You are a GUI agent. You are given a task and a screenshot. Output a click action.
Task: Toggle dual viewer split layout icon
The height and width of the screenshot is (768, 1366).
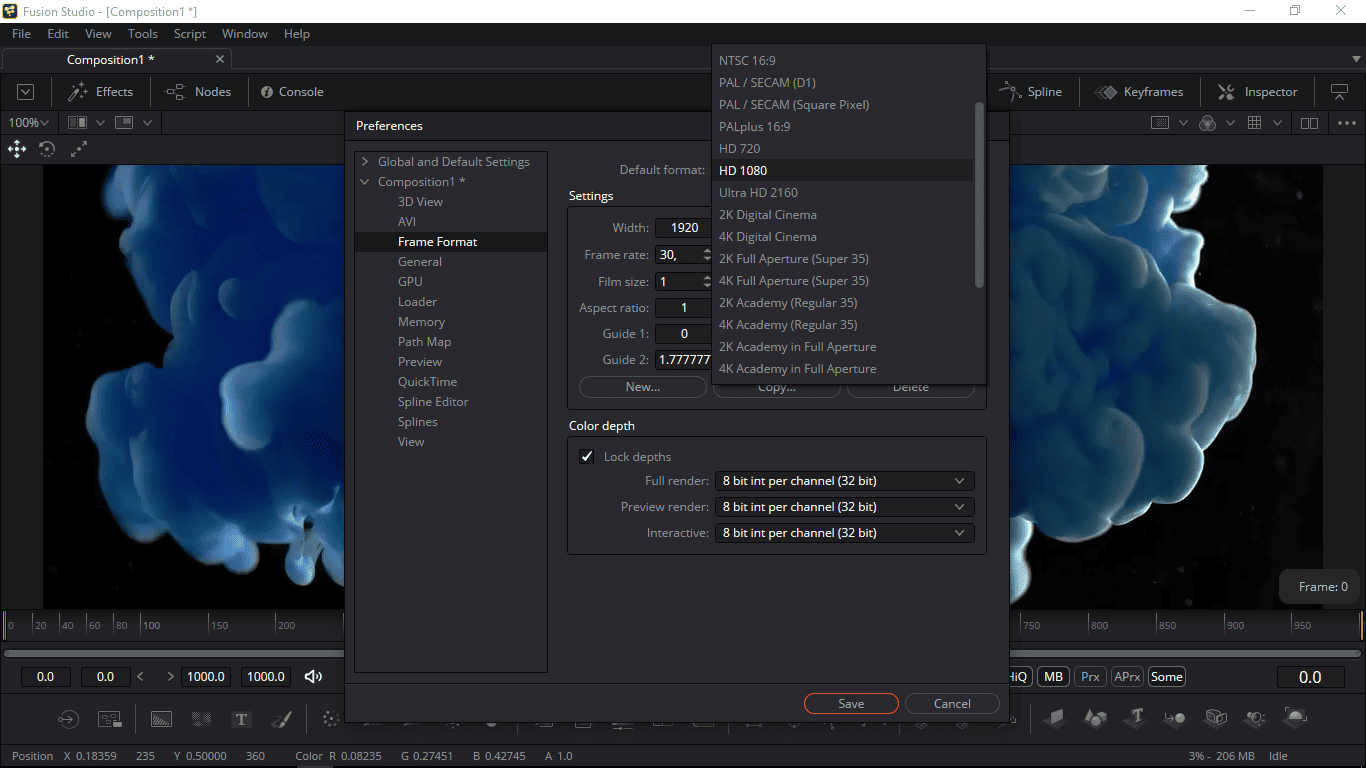click(1309, 123)
